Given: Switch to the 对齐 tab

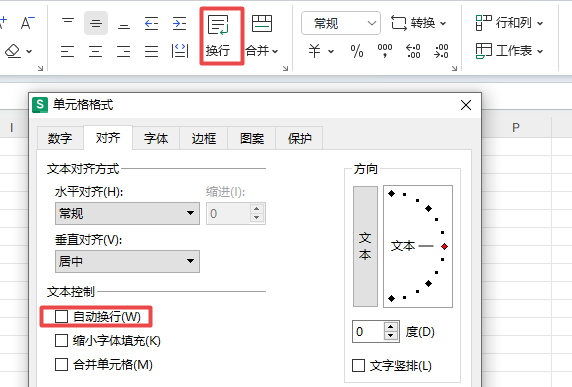Looking at the screenshot, I should point(108,138).
